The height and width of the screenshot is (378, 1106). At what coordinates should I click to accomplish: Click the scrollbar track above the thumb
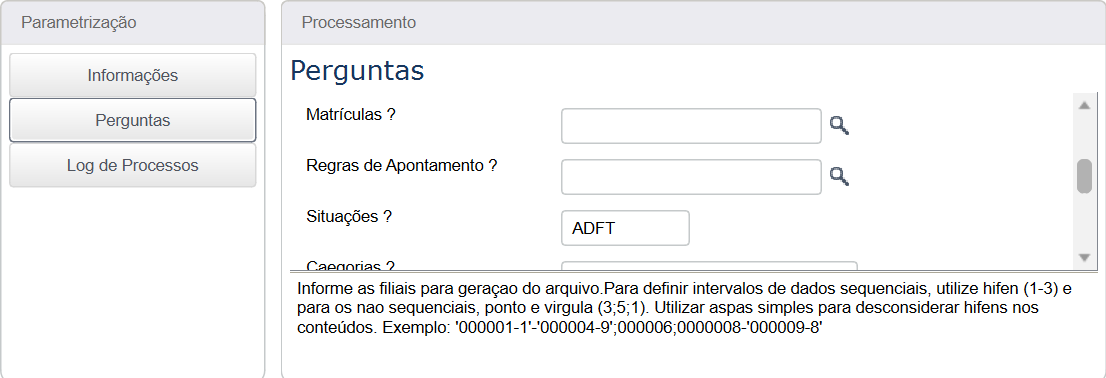click(1084, 136)
